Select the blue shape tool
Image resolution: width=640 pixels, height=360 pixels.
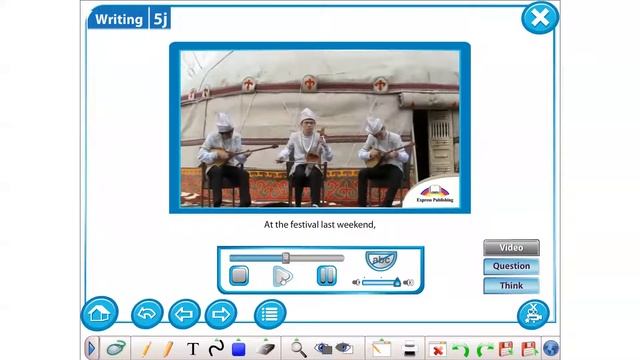pos(238,349)
